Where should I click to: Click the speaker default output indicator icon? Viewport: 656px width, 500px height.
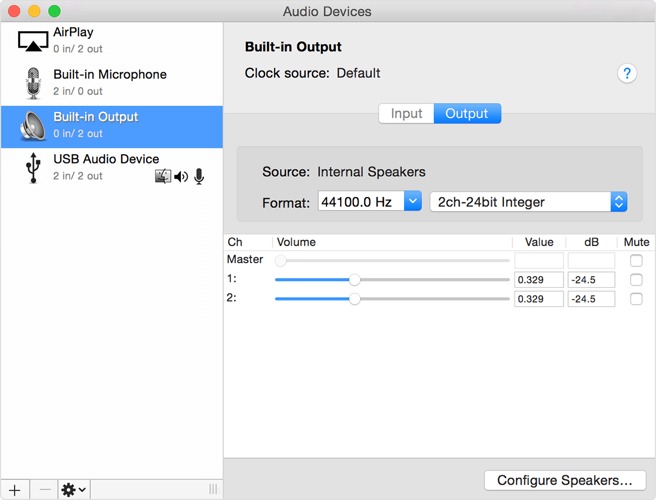tap(181, 177)
